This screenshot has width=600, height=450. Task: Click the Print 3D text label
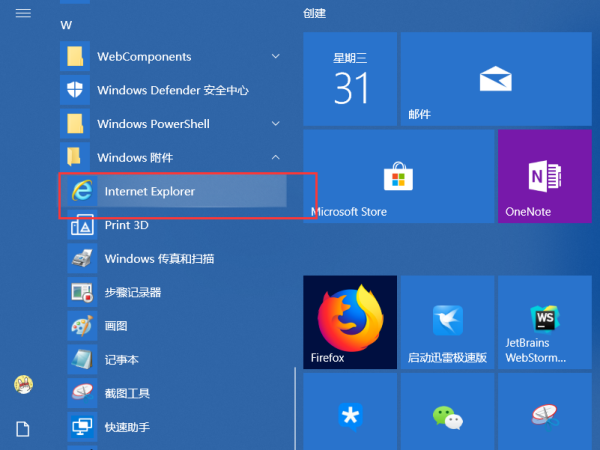[127, 225]
